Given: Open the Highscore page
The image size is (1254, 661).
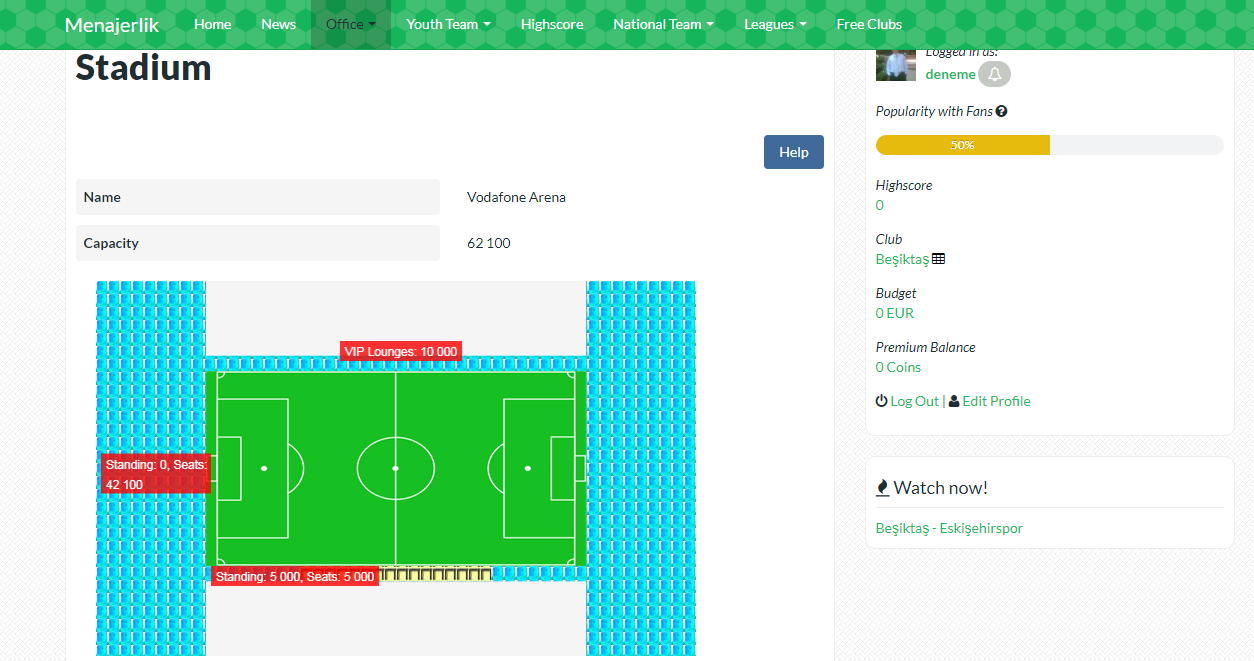Looking at the screenshot, I should tap(552, 24).
